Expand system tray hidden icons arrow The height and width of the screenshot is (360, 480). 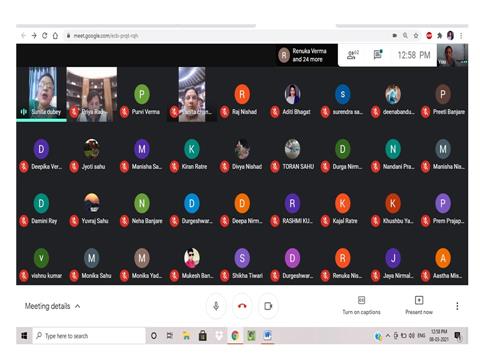(x=388, y=336)
